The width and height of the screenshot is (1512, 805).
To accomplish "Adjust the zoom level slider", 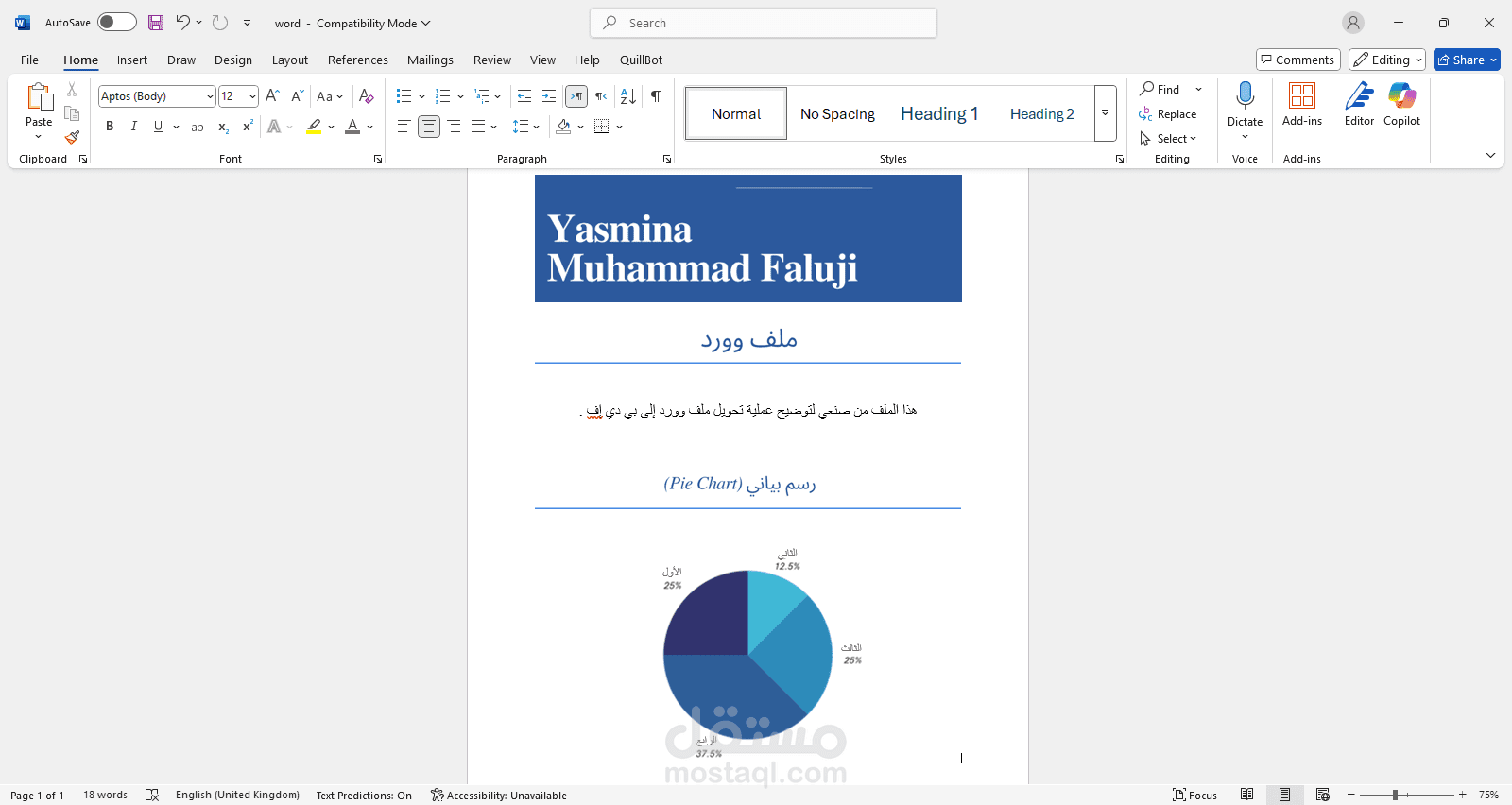I will pos(1395,795).
